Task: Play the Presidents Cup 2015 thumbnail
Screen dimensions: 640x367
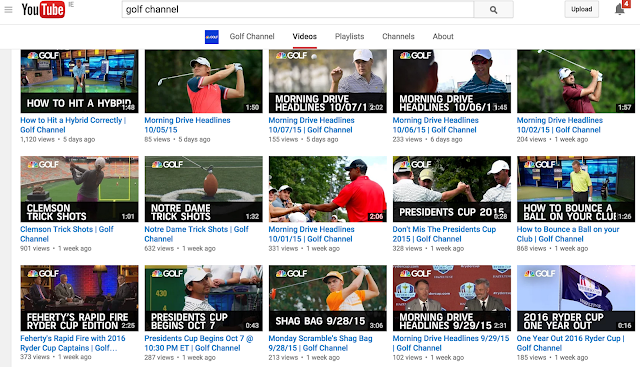Action: pyautogui.click(x=452, y=189)
